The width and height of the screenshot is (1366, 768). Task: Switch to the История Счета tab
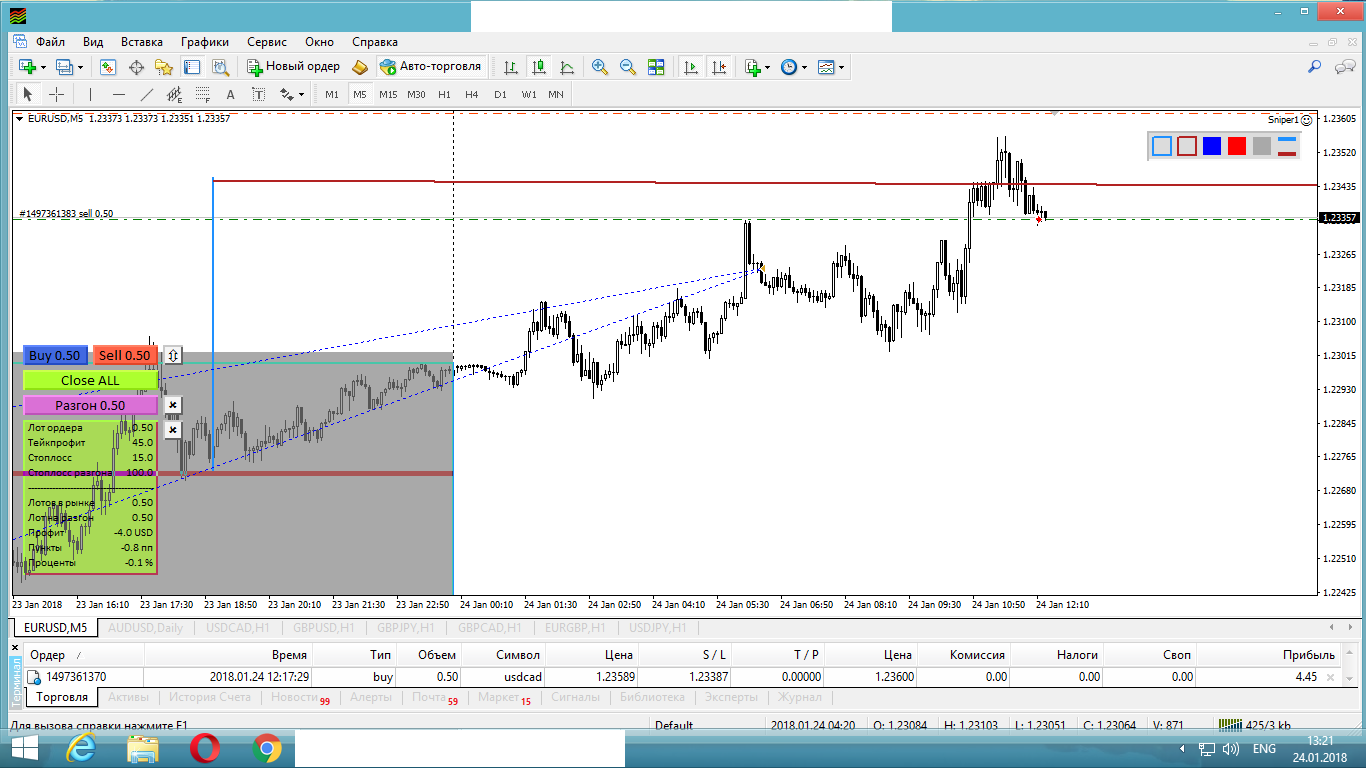click(209, 697)
